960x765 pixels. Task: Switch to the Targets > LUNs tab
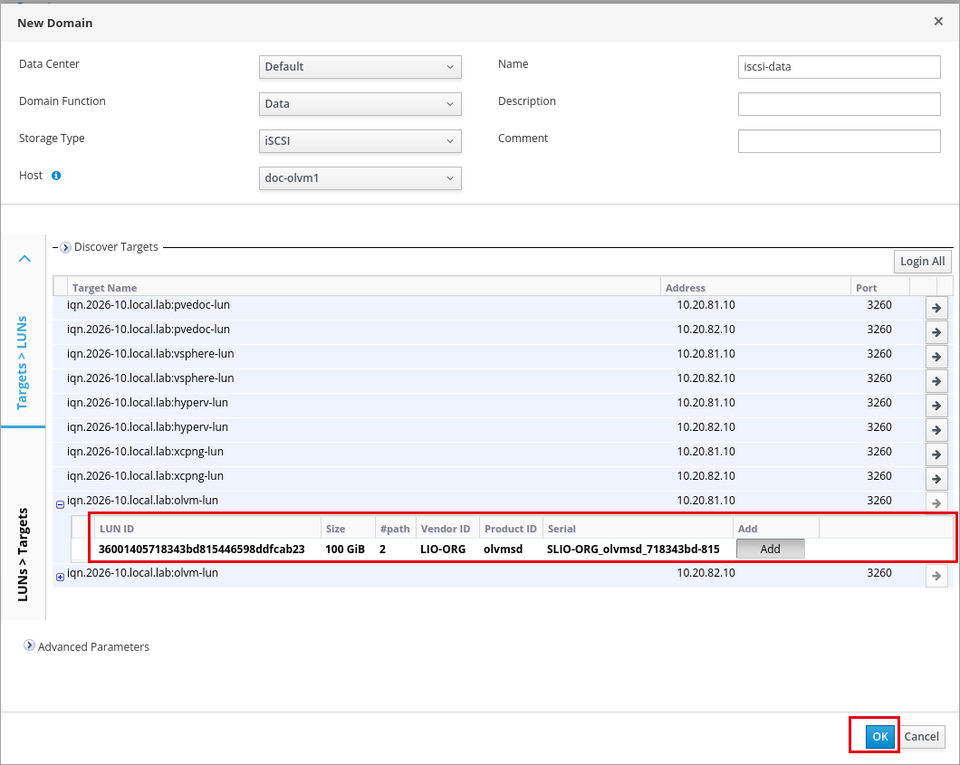[23, 362]
